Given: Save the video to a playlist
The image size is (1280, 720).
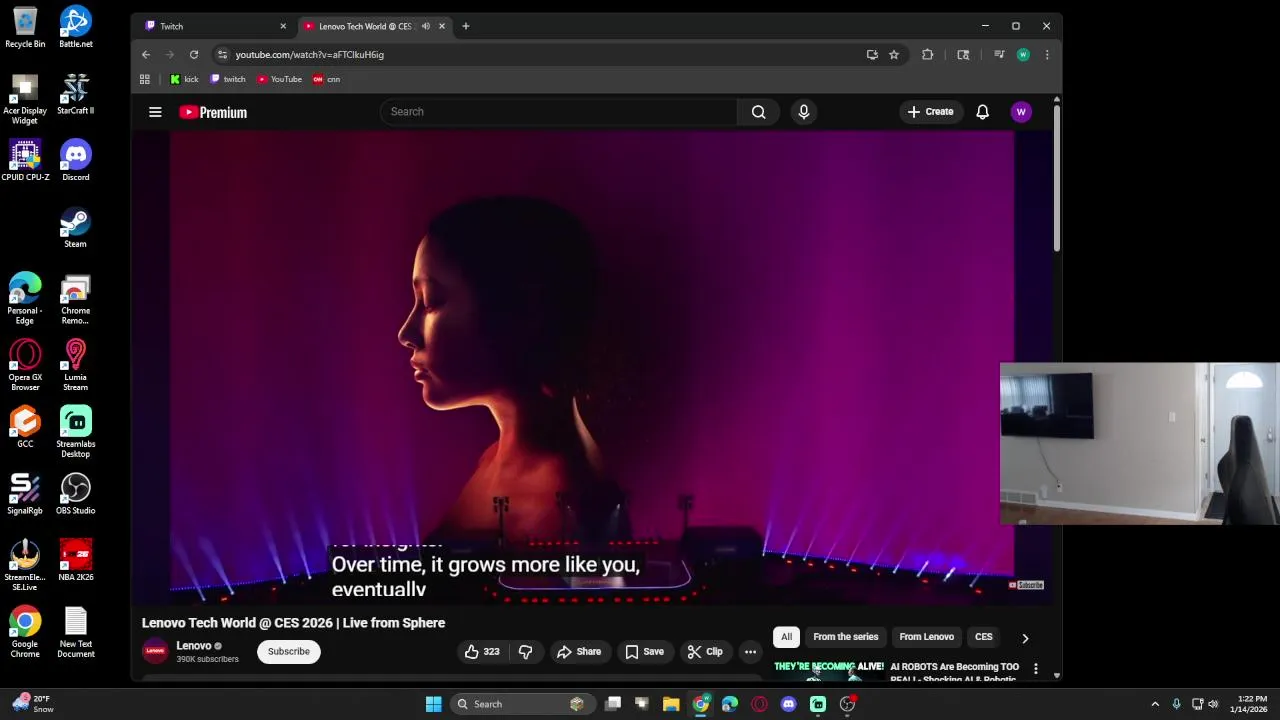Looking at the screenshot, I should [644, 652].
